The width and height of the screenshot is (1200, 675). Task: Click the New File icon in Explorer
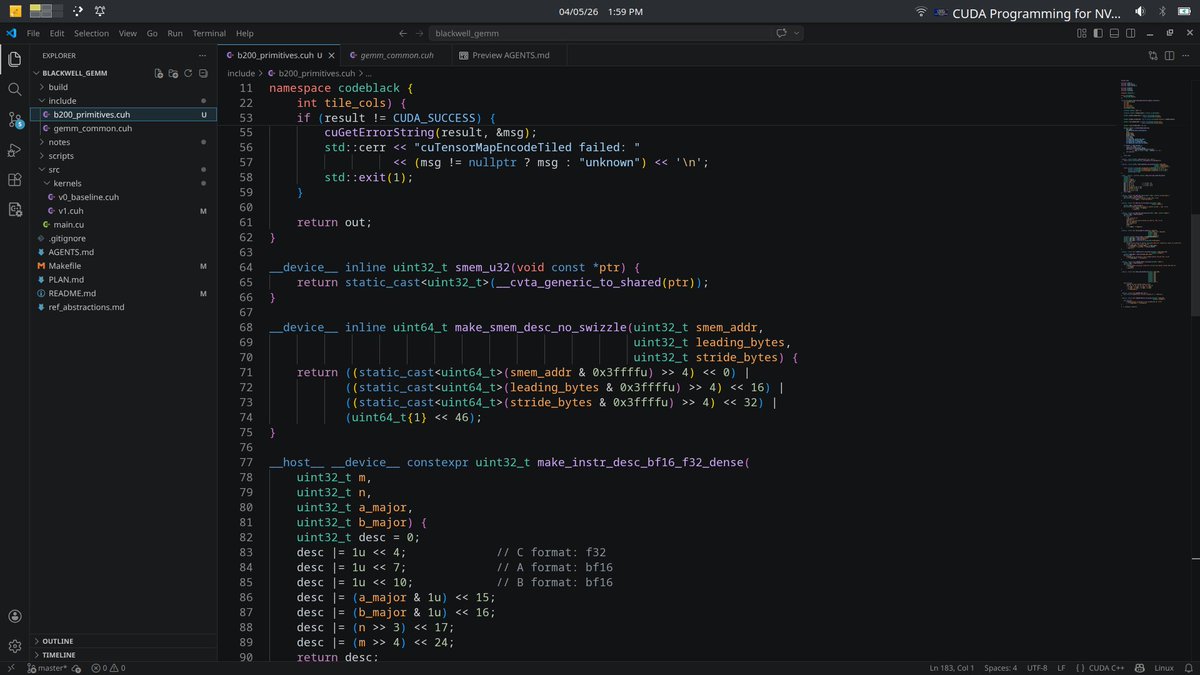coord(158,73)
